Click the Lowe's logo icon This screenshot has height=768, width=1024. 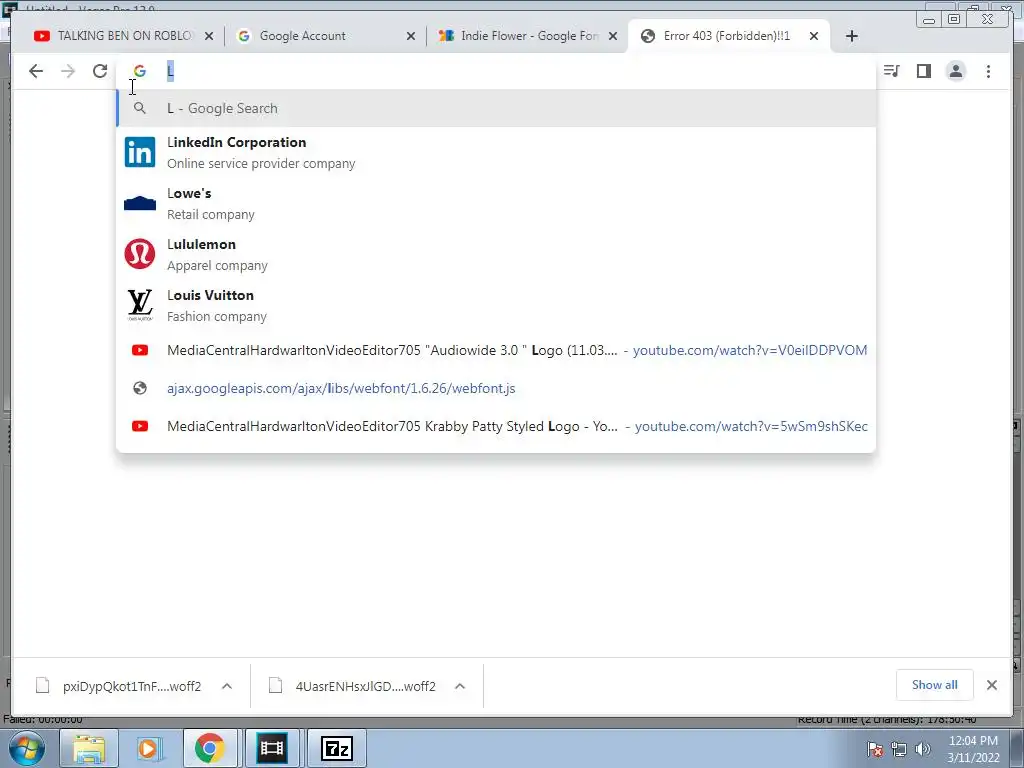pyautogui.click(x=140, y=203)
